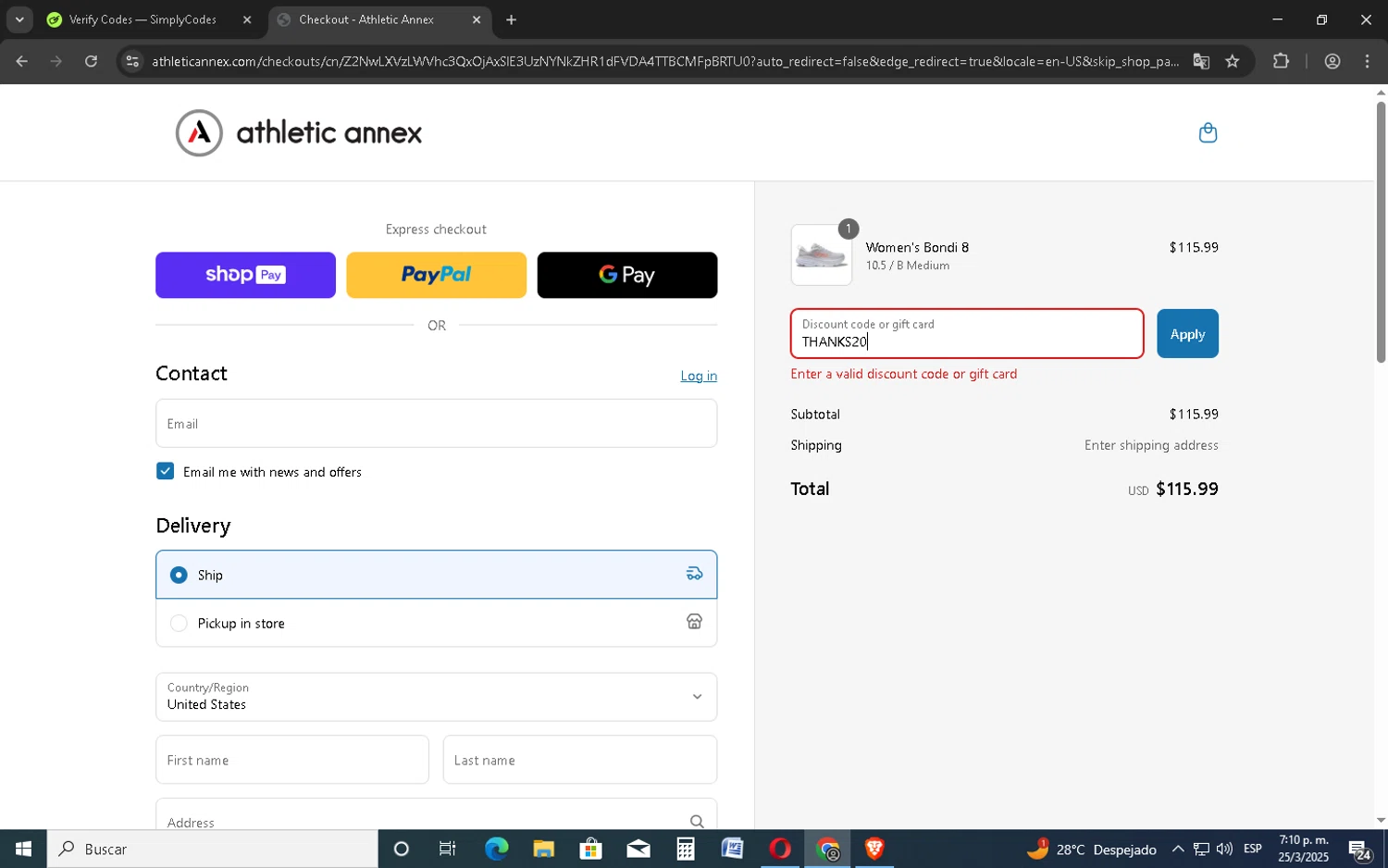
Task: Click the Log in link
Action: (x=699, y=376)
